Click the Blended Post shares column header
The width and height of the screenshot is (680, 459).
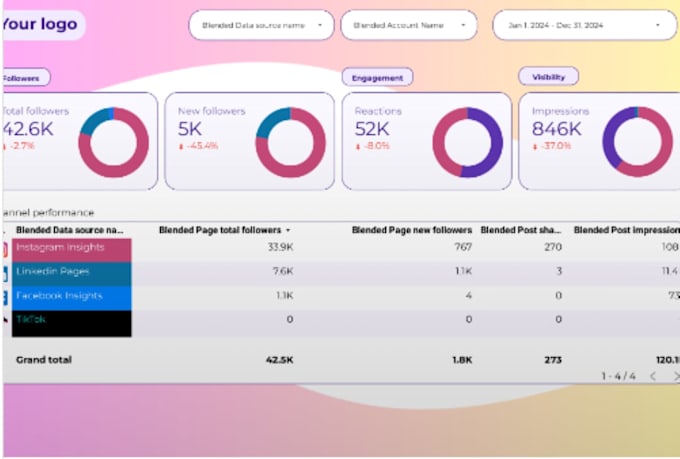pos(520,230)
